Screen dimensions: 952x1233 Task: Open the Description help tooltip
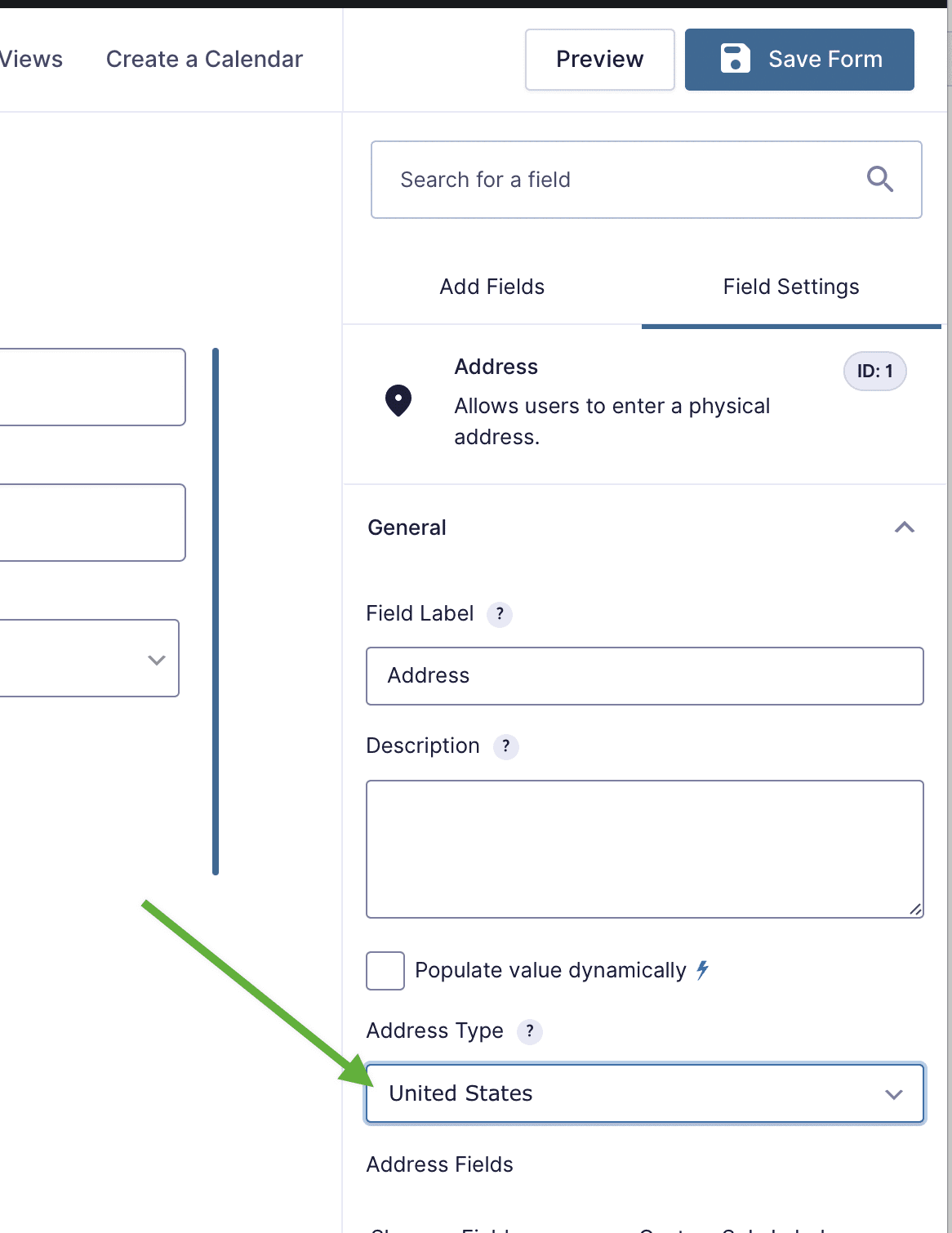505,746
